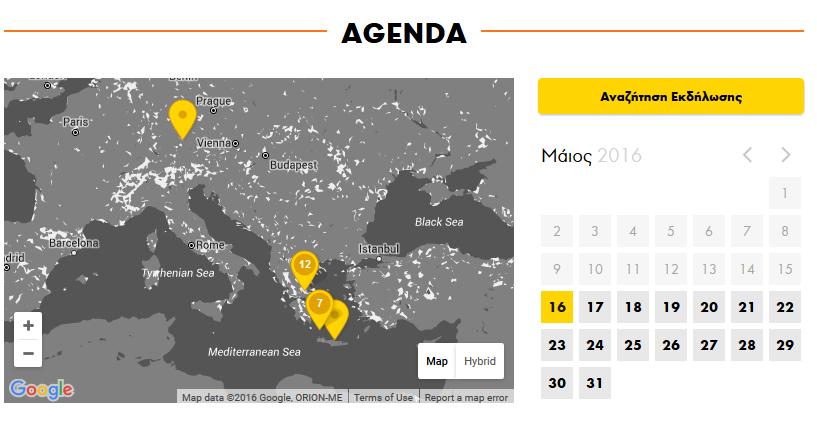Viewport: 817px width, 424px height.
Task: Select the Map view type
Action: (x=437, y=361)
